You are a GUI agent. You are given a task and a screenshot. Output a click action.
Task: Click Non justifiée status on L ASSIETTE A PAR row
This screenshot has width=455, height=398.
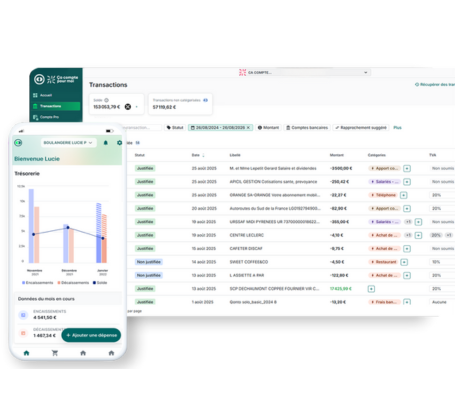click(x=149, y=275)
